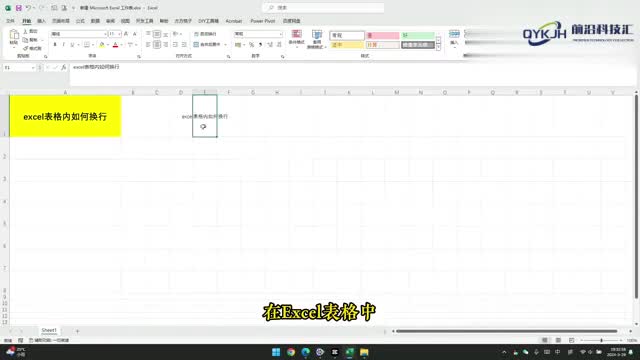Click the Format Painter brush icon
This screenshot has width=640, height=360.
pos(25,48)
